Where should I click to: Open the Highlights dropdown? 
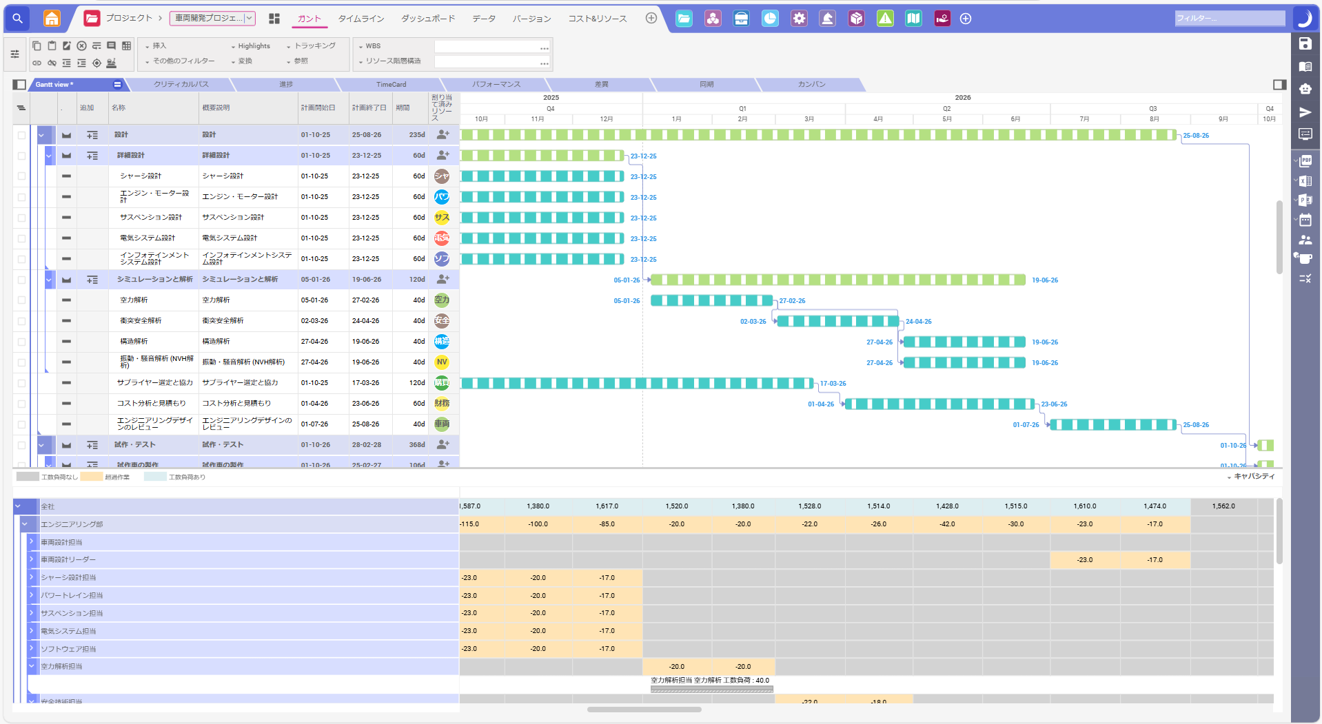[253, 47]
